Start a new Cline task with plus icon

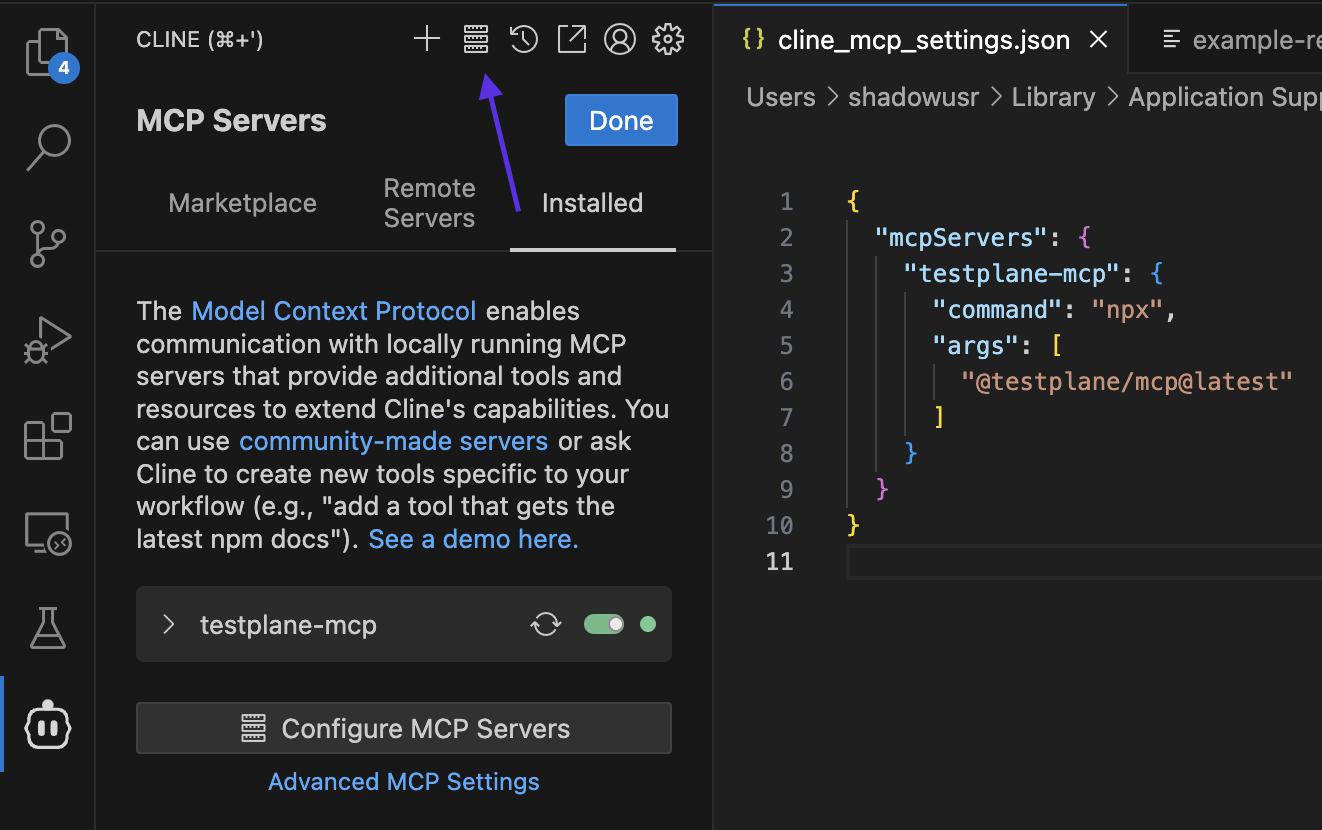click(427, 40)
